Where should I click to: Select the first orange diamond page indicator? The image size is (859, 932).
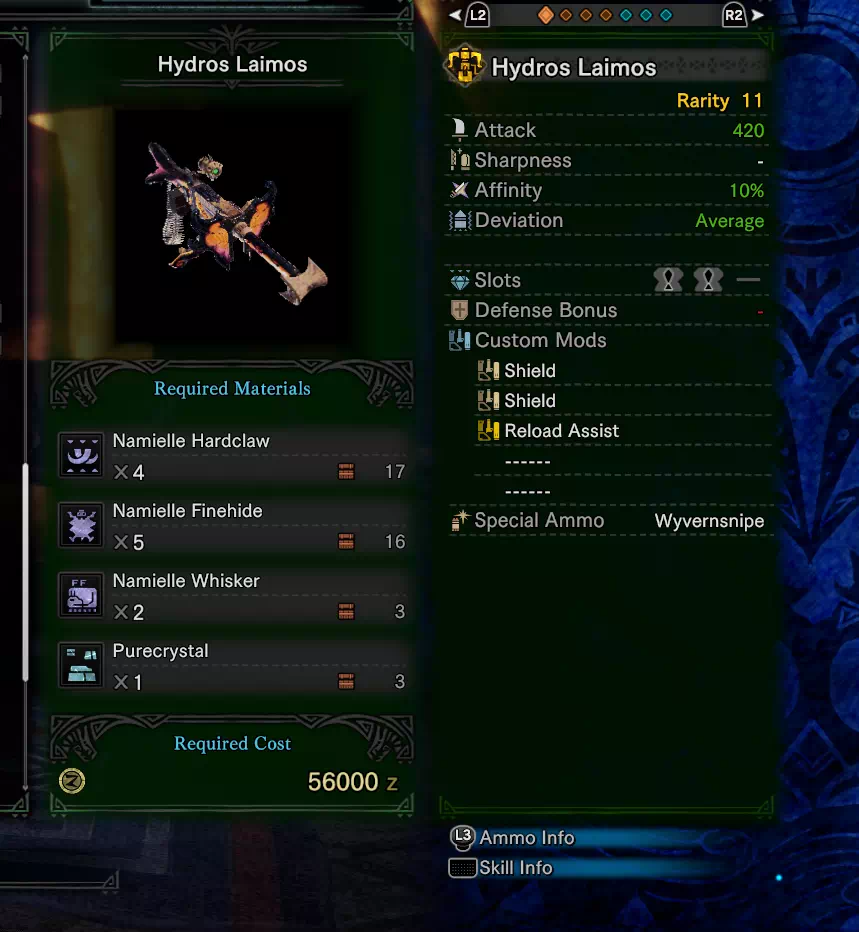545,15
